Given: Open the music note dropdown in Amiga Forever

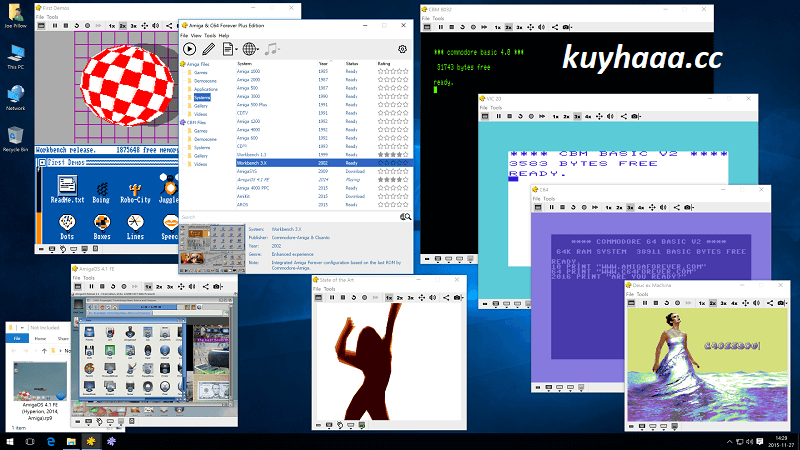Looking at the screenshot, I should pyautogui.click(x=272, y=49).
